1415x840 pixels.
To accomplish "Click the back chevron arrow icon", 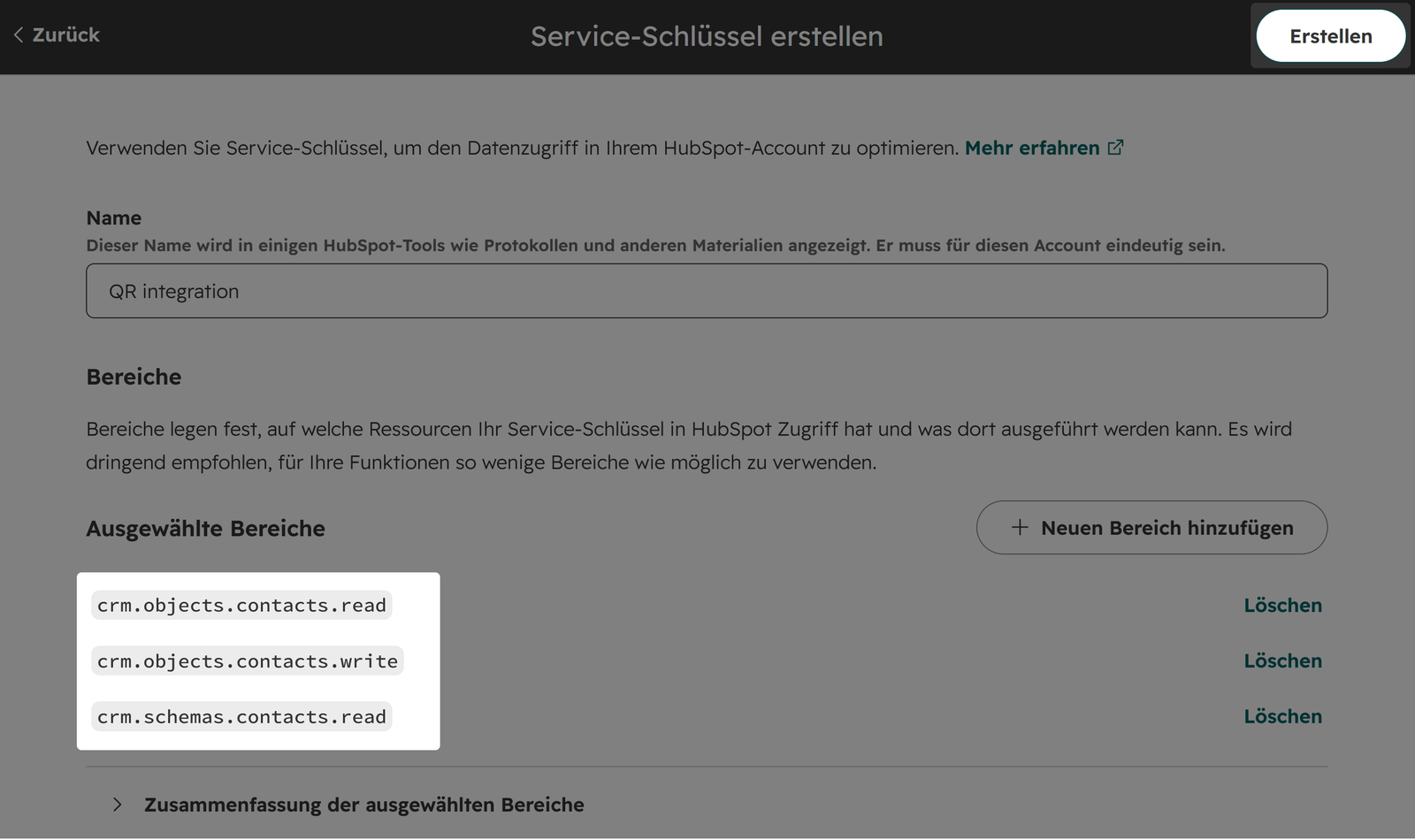I will (x=19, y=34).
